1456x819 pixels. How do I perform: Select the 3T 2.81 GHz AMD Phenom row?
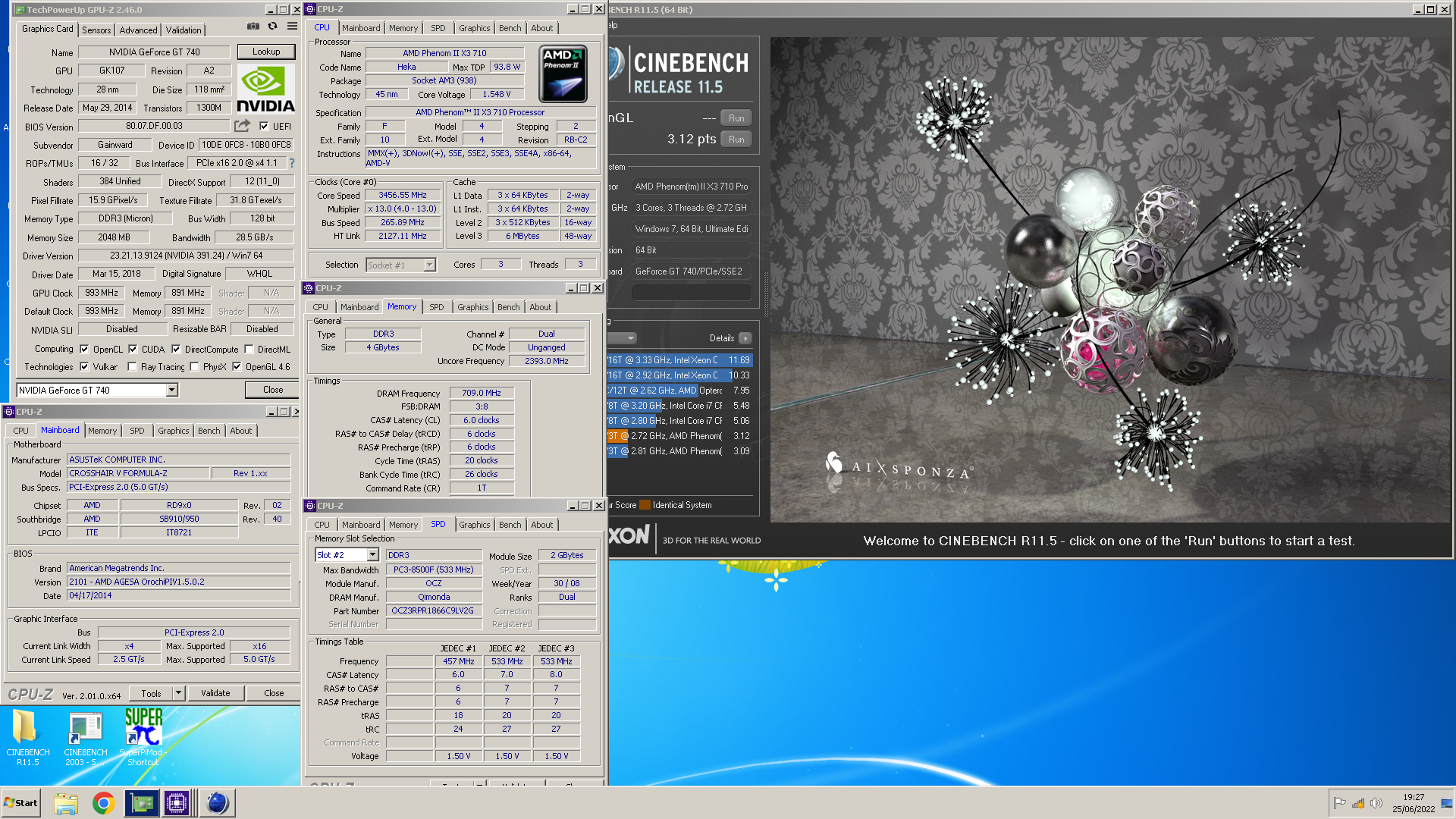[679, 451]
